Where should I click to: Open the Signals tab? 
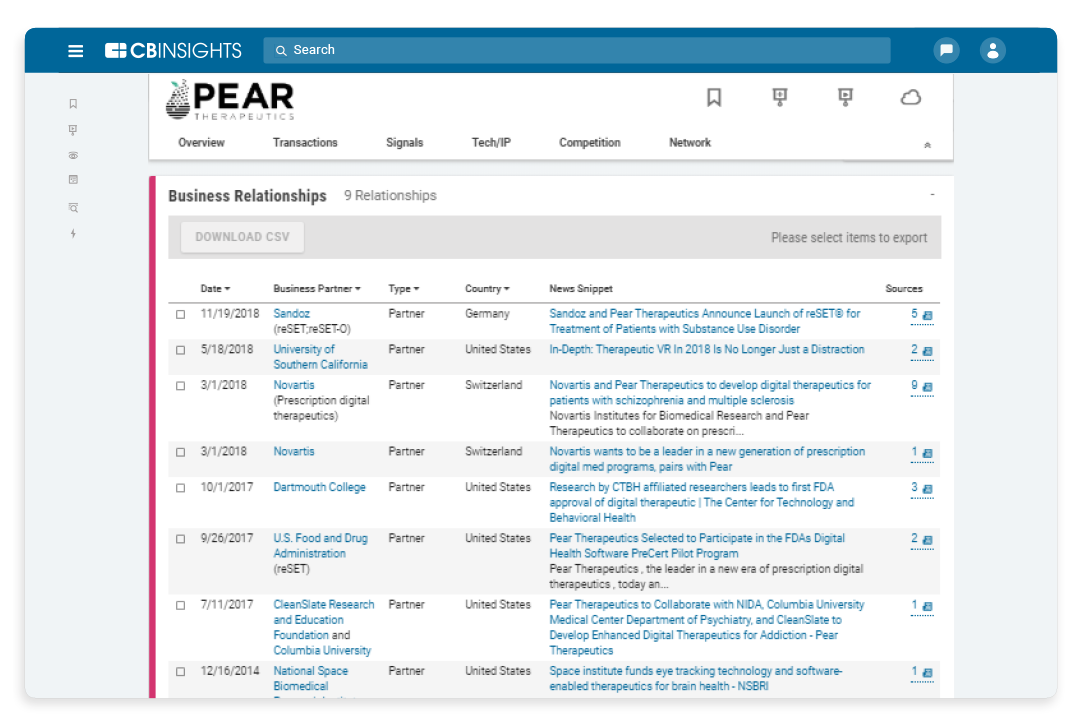tap(404, 143)
